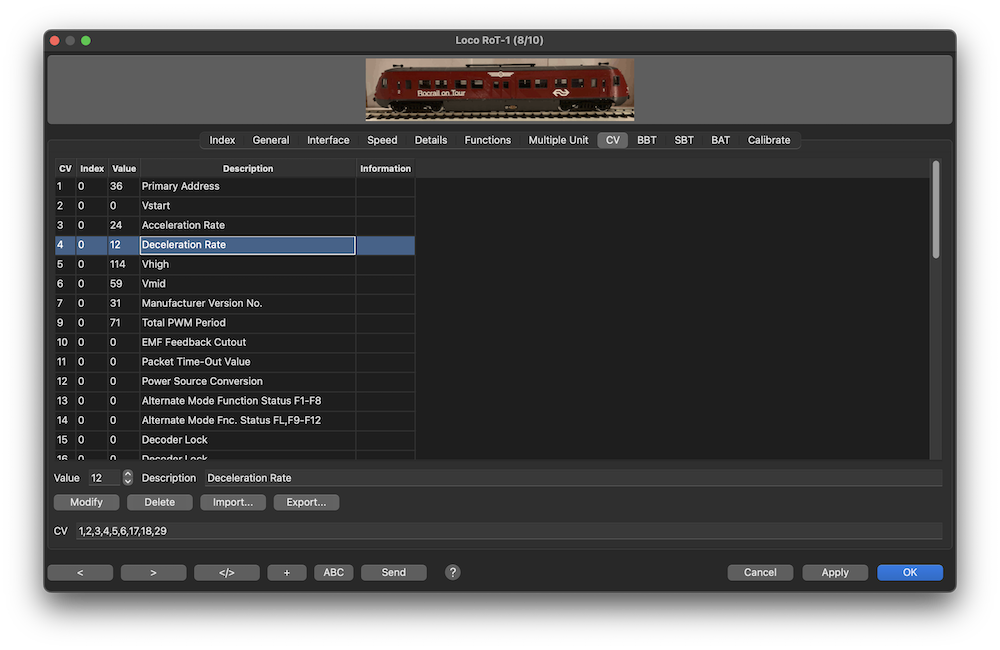Click the Description text field
This screenshot has height=650, width=1000.
click(570, 478)
